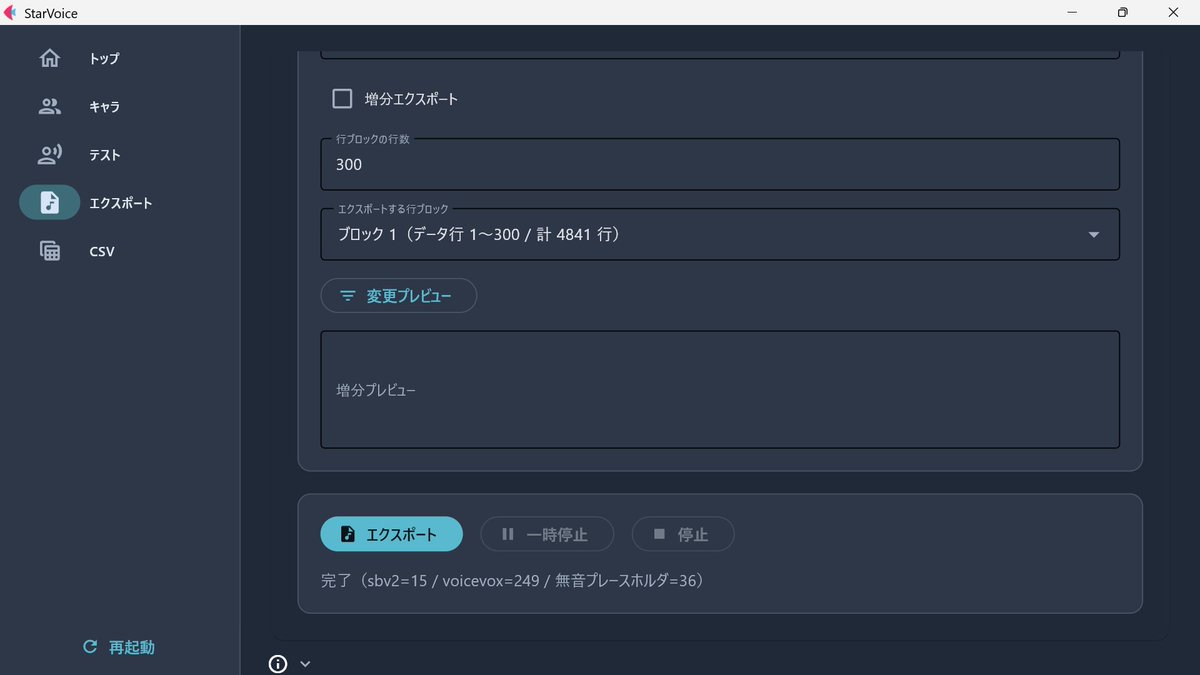
Task: Open the CSV grid icon
Action: pyautogui.click(x=49, y=250)
